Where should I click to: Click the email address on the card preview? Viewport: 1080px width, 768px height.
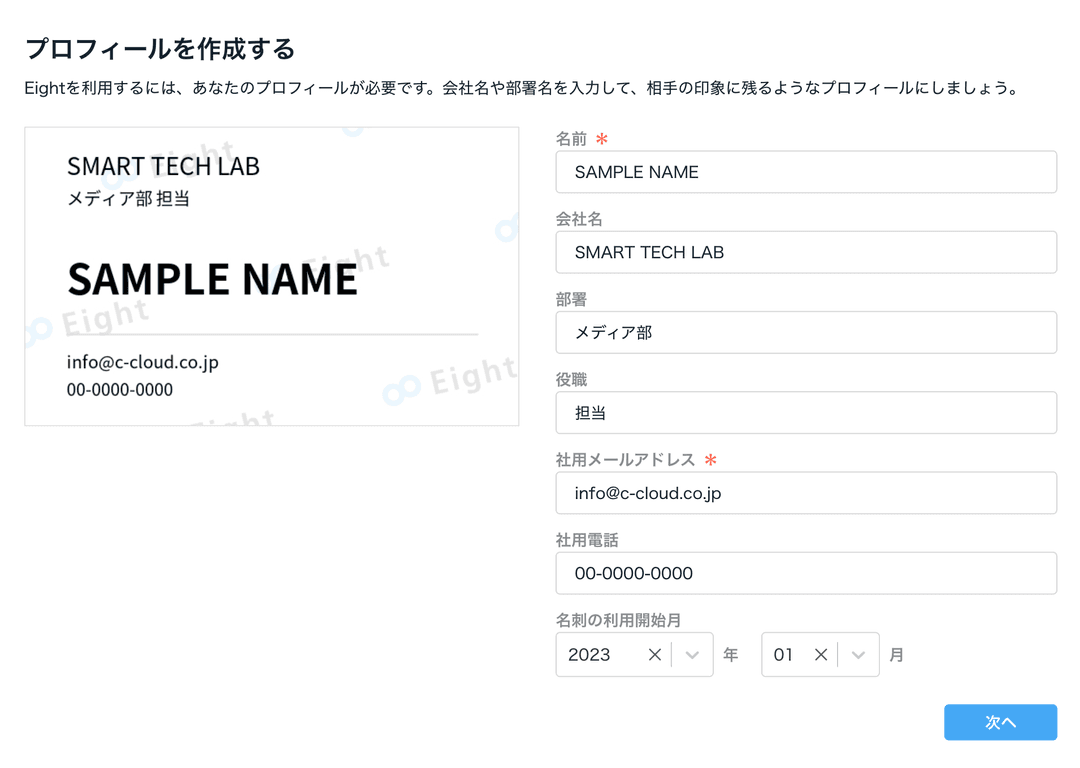pyautogui.click(x=142, y=362)
